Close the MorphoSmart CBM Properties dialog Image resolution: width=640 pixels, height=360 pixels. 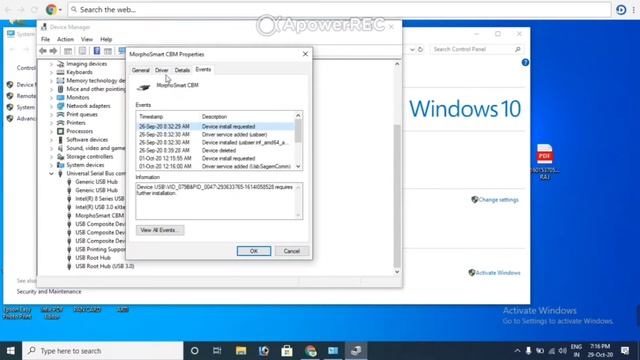coord(305,54)
